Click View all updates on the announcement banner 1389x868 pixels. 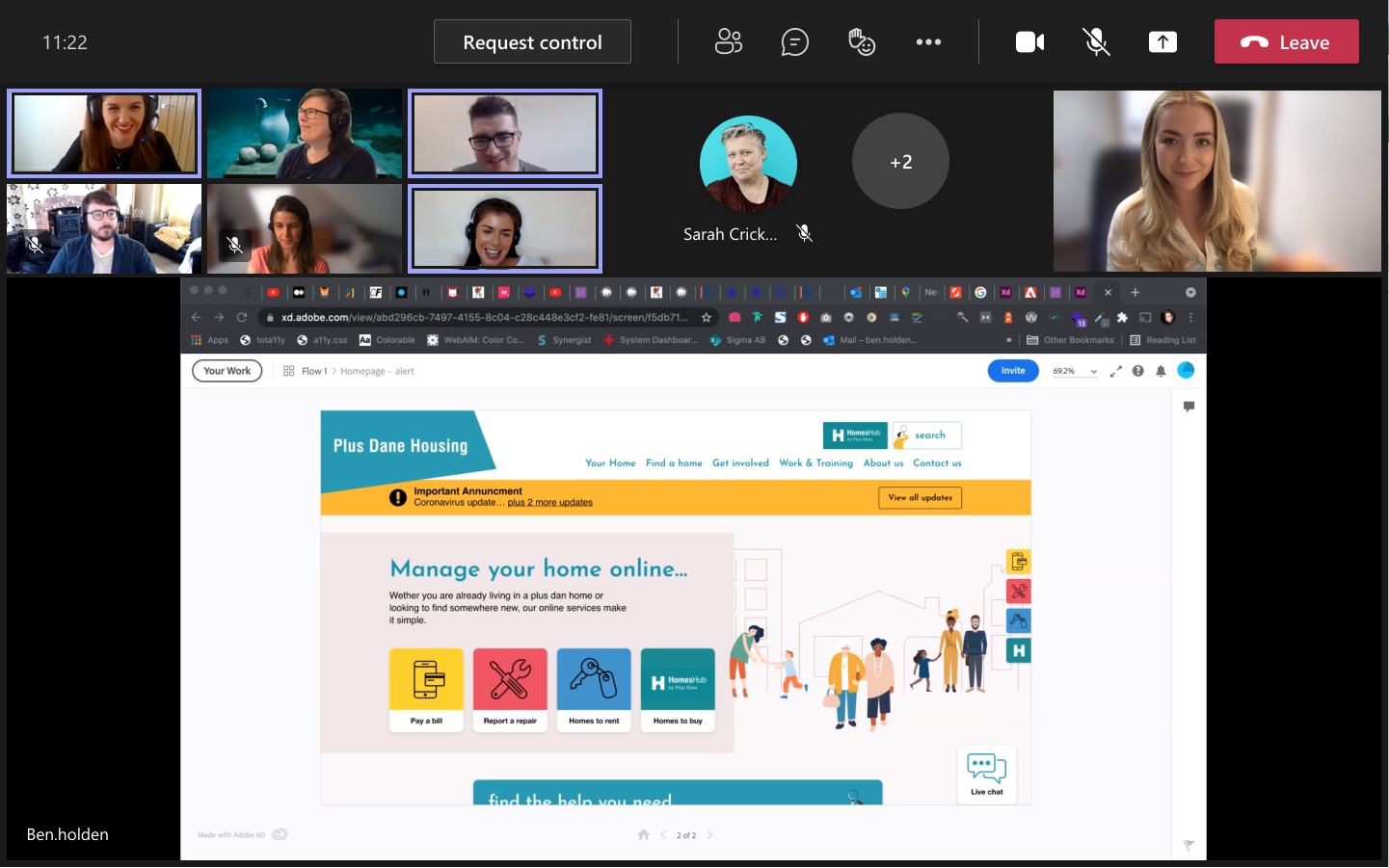pyautogui.click(x=919, y=497)
